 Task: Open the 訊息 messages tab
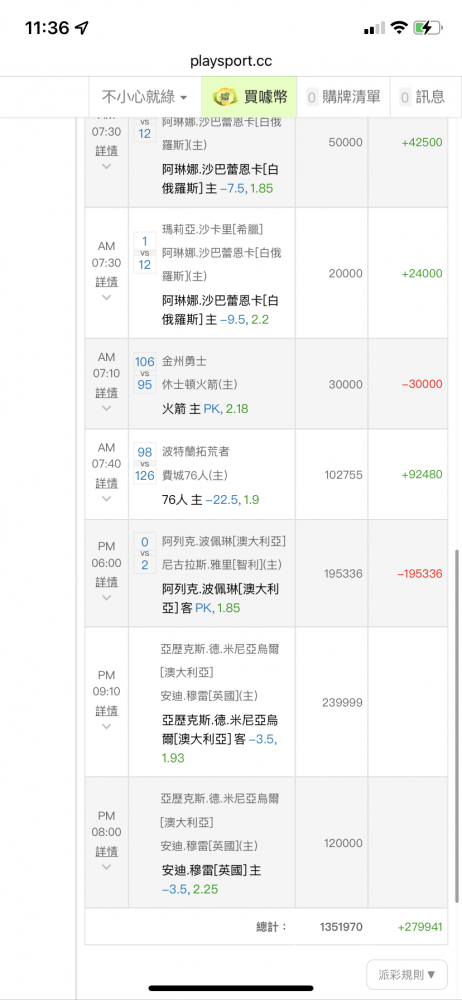(x=422, y=97)
